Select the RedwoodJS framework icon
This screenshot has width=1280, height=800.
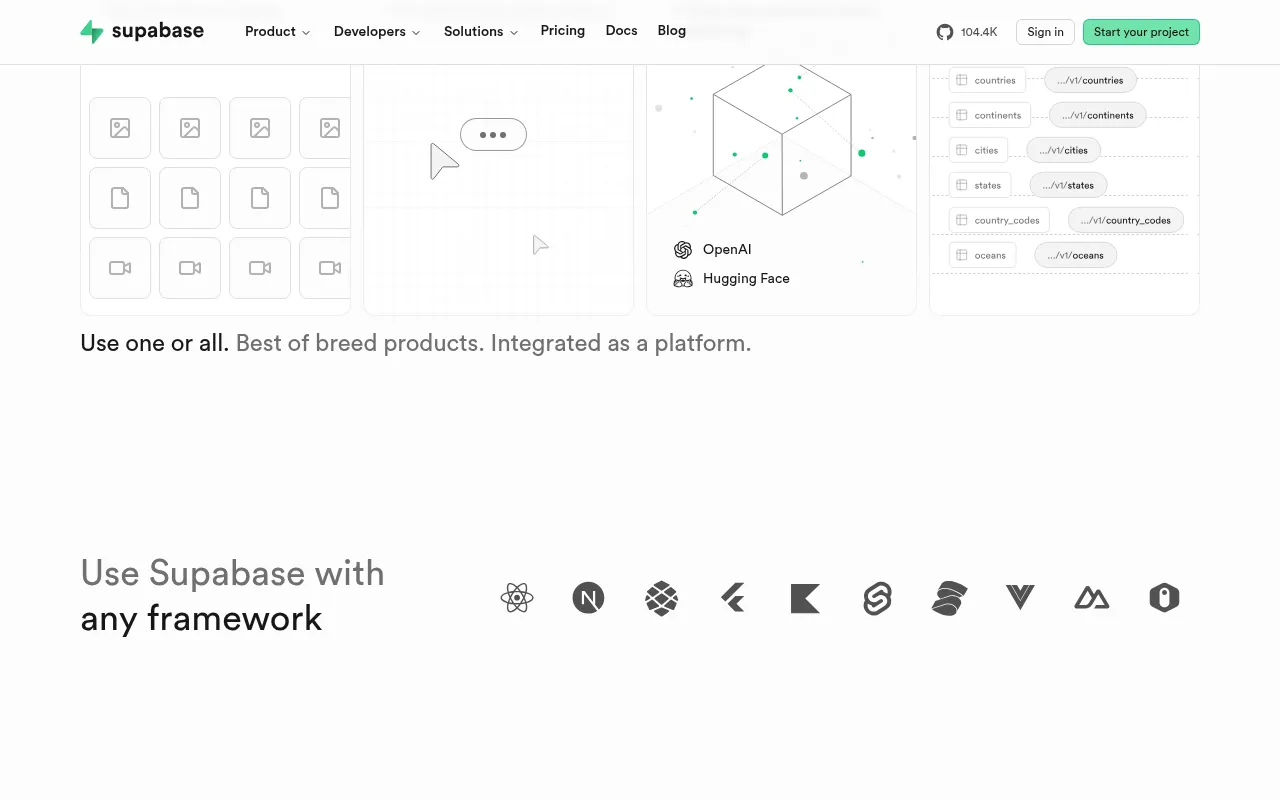click(661, 598)
